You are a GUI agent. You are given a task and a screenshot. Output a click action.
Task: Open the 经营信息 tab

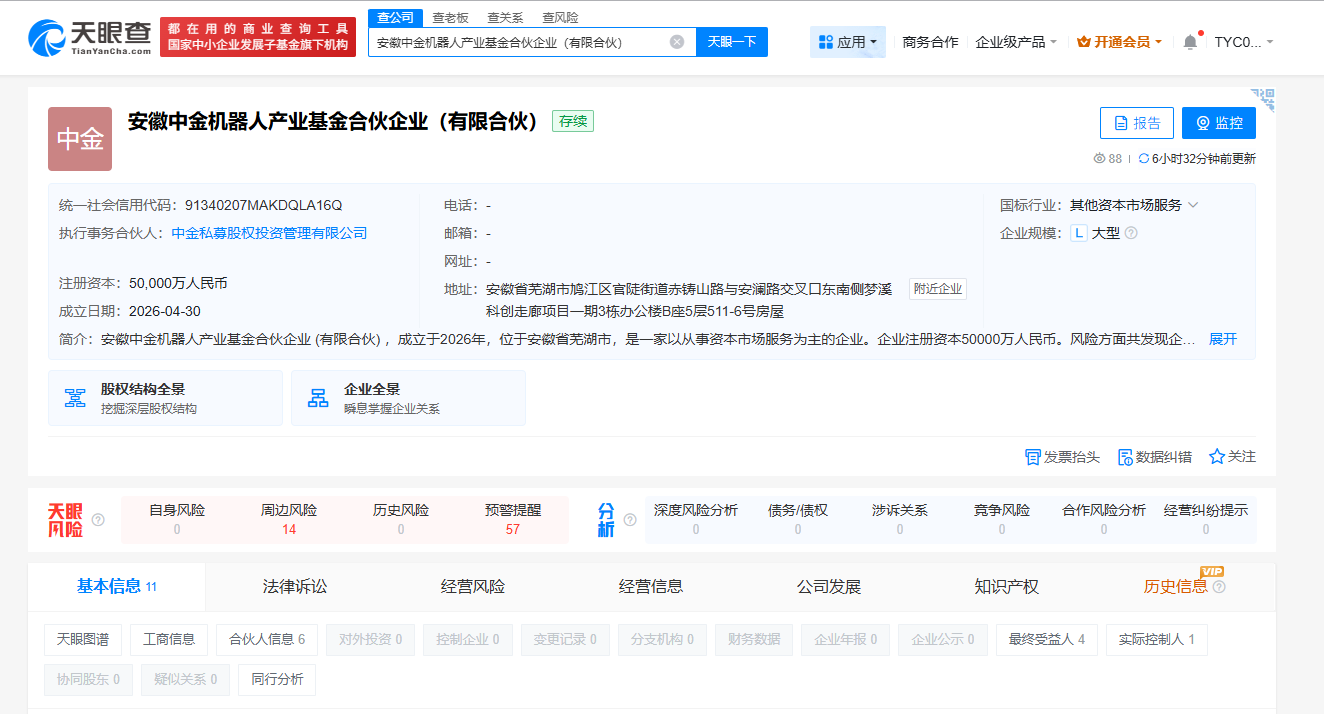pyautogui.click(x=651, y=587)
